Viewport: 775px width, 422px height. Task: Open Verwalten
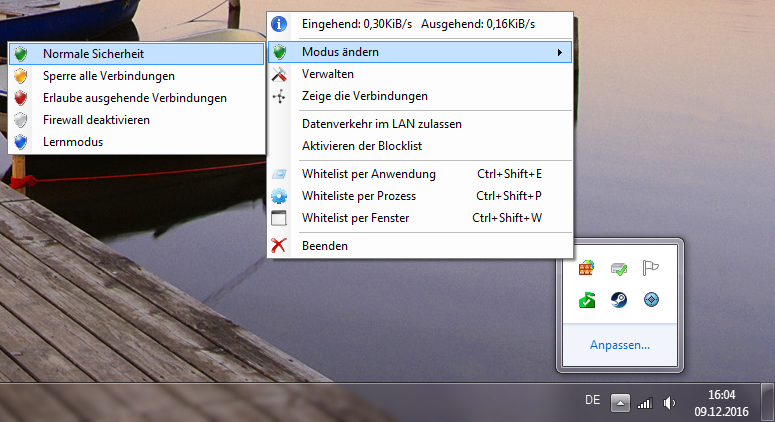point(420,74)
